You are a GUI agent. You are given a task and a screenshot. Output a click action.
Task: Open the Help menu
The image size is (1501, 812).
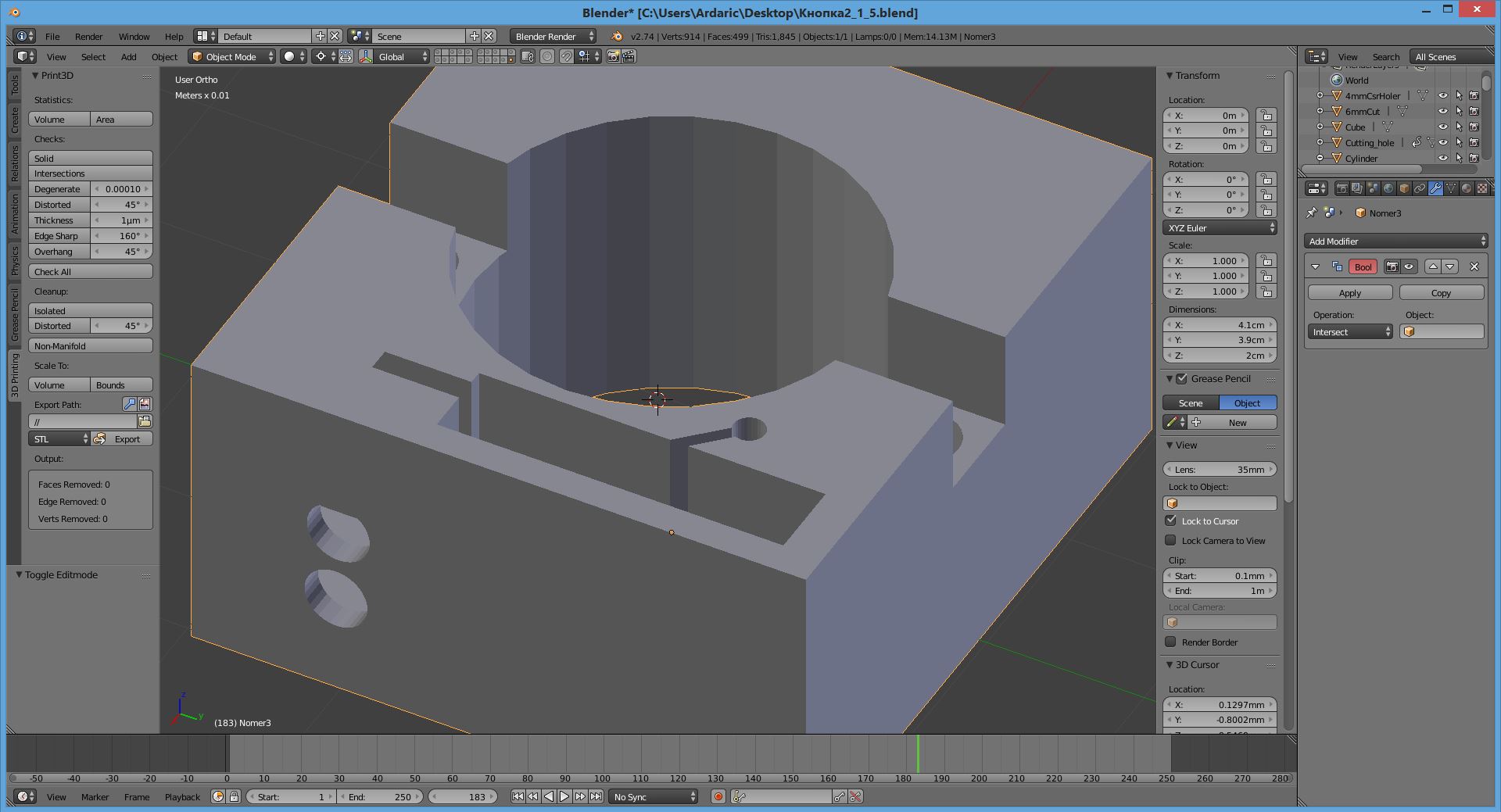[174, 36]
